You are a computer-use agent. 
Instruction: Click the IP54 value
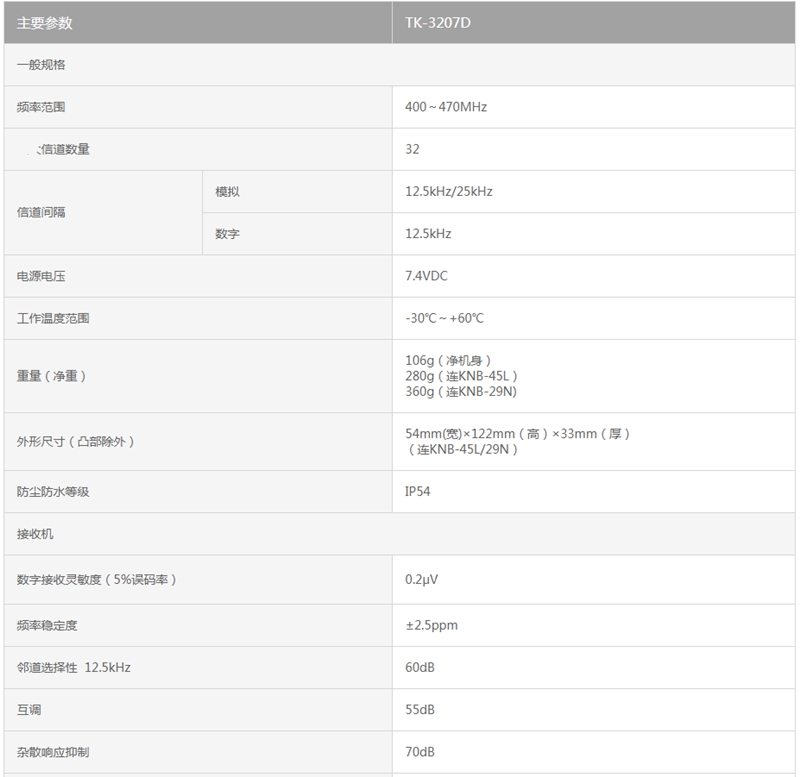[417, 492]
